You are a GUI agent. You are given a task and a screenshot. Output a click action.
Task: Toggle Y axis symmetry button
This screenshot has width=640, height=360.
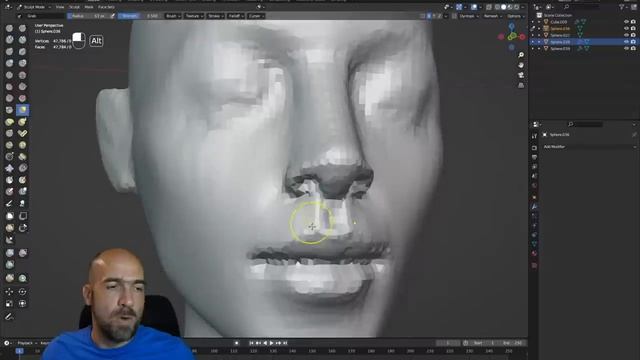pos(434,16)
